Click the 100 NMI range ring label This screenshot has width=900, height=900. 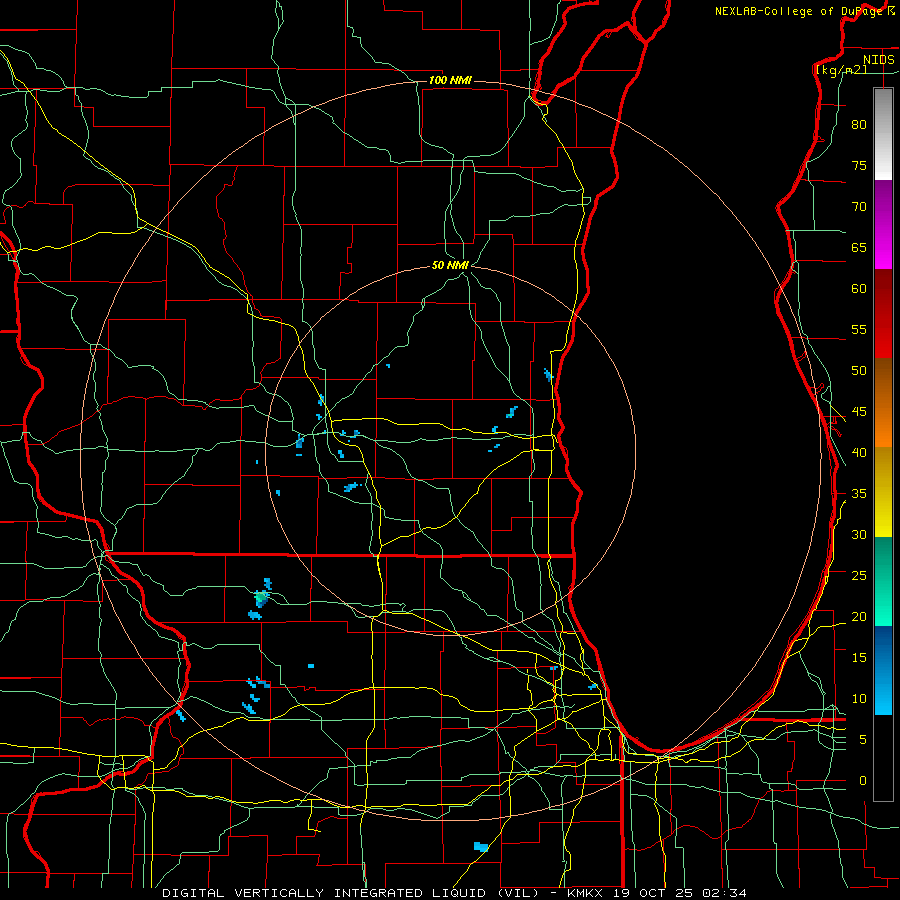(450, 80)
